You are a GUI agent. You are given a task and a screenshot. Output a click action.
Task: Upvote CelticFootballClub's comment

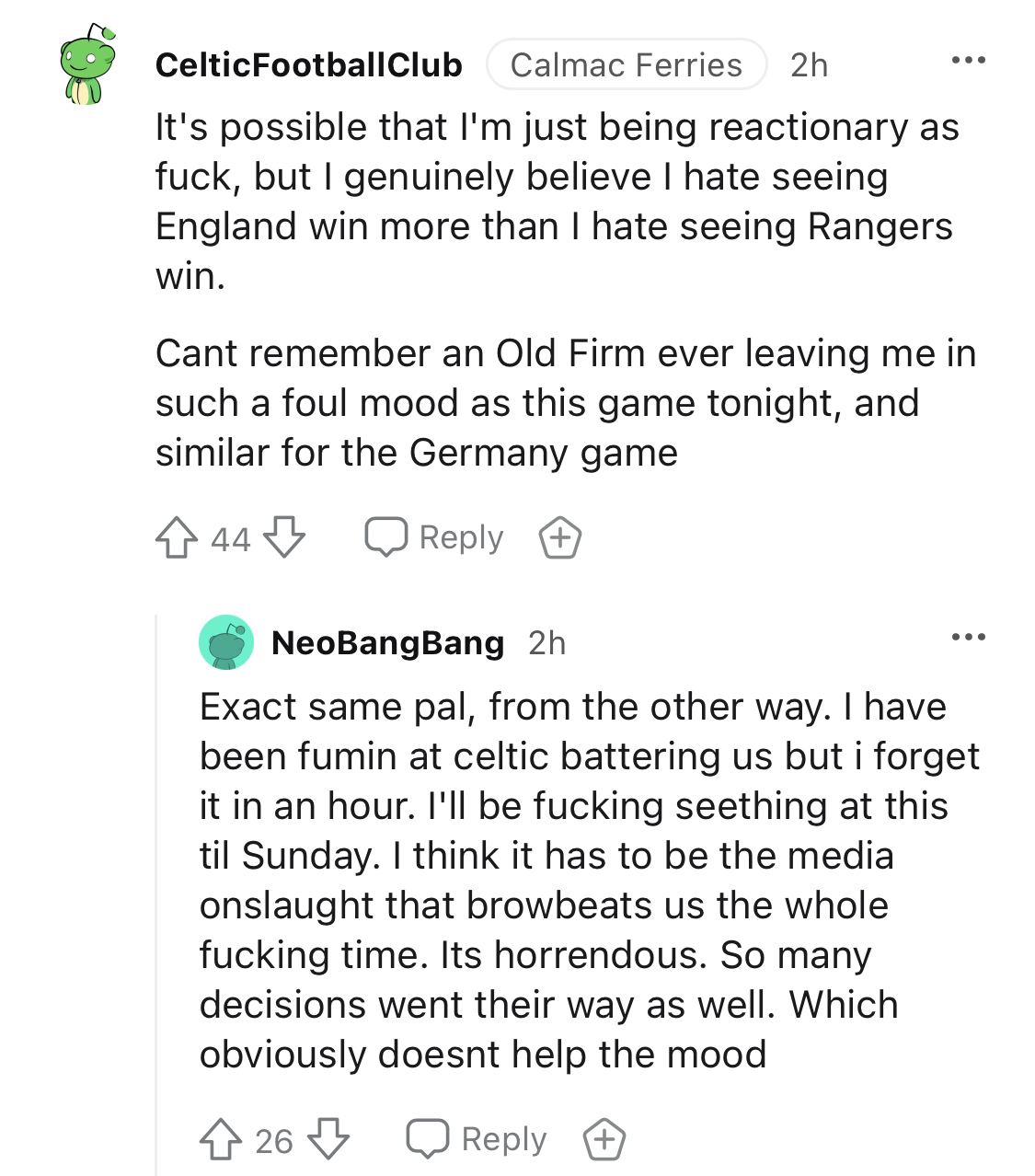[x=176, y=538]
